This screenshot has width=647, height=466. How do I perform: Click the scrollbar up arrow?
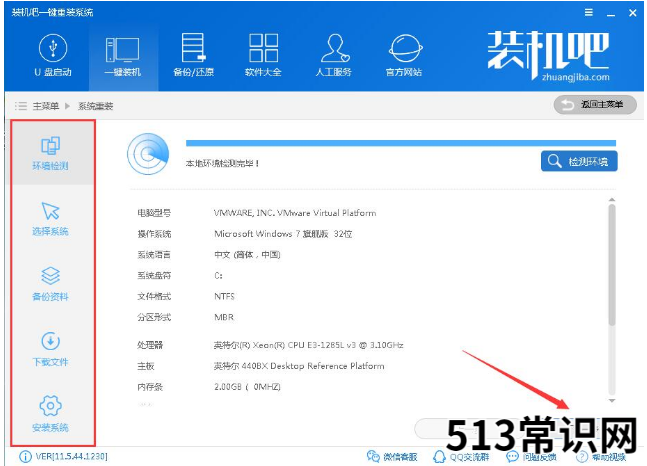612,200
